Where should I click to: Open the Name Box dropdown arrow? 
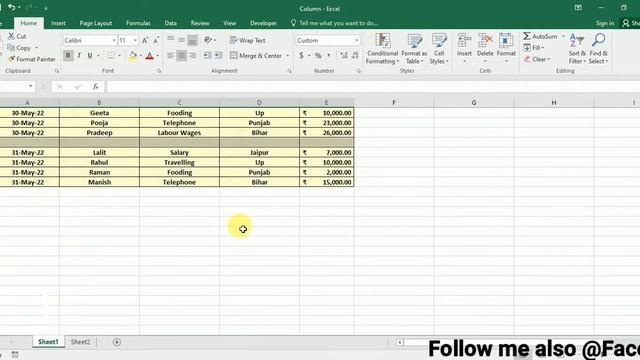point(31,86)
